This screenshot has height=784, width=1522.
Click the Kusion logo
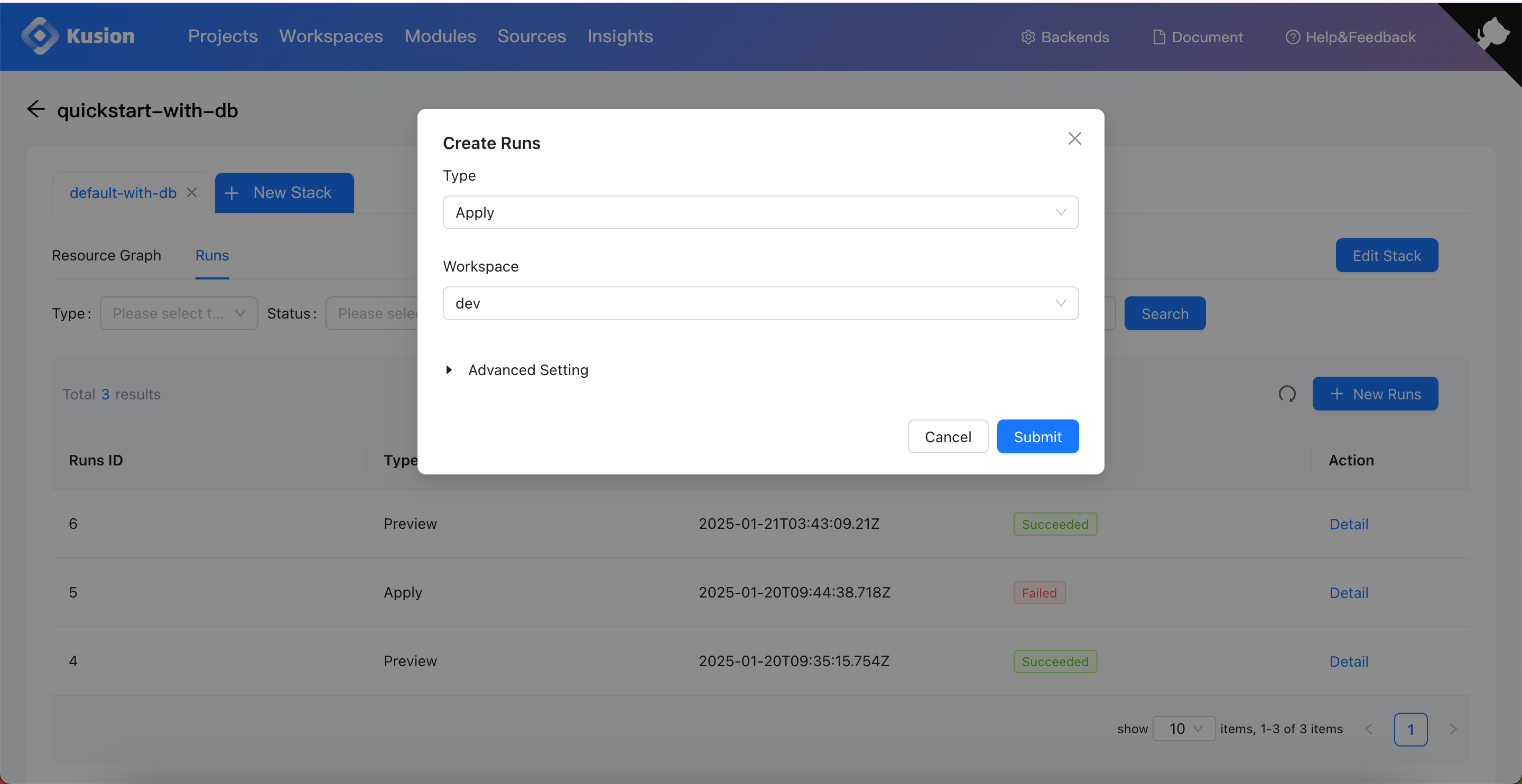pyautogui.click(x=77, y=35)
